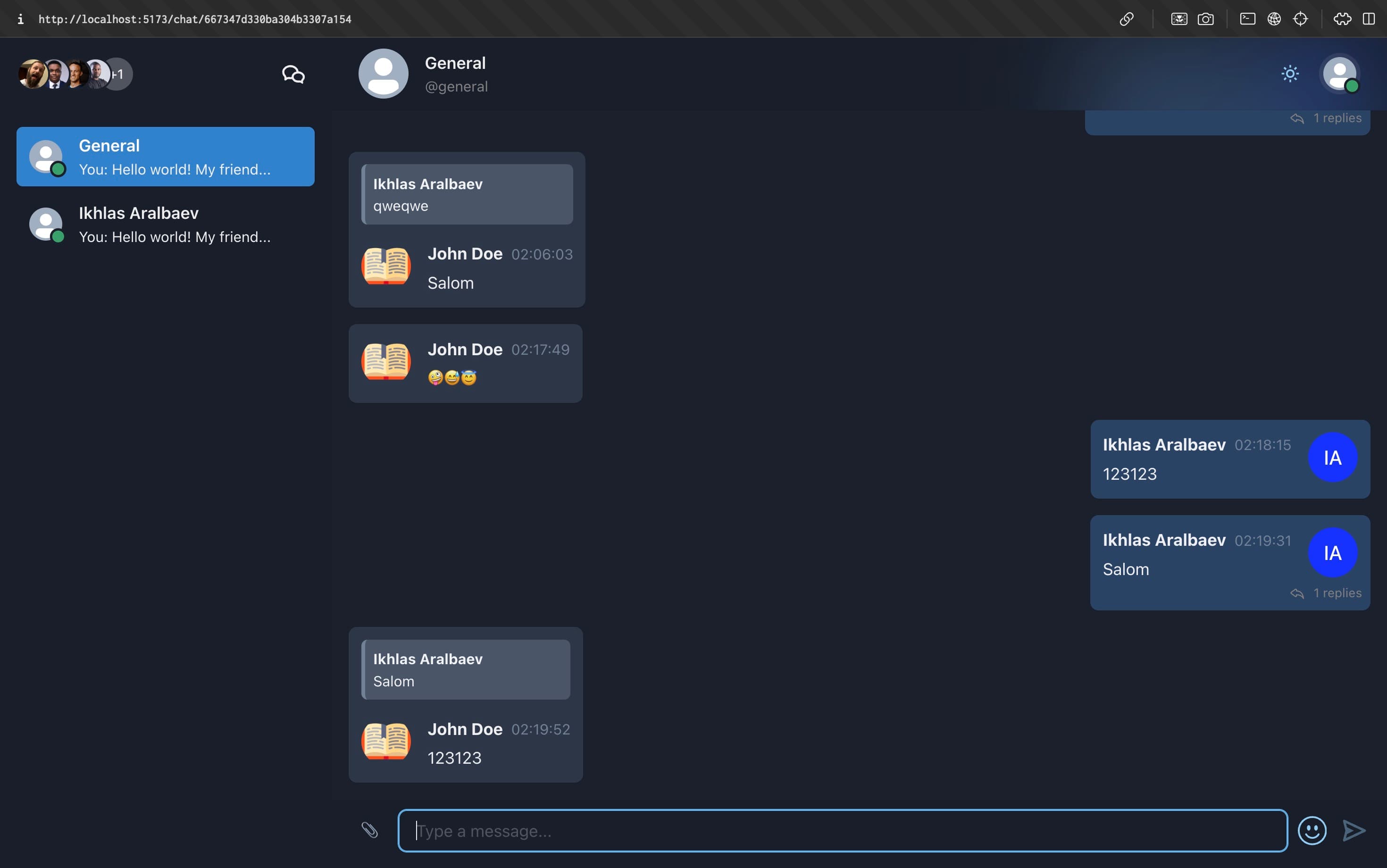Select the General chat in sidebar
1387x868 pixels.
[x=165, y=157]
